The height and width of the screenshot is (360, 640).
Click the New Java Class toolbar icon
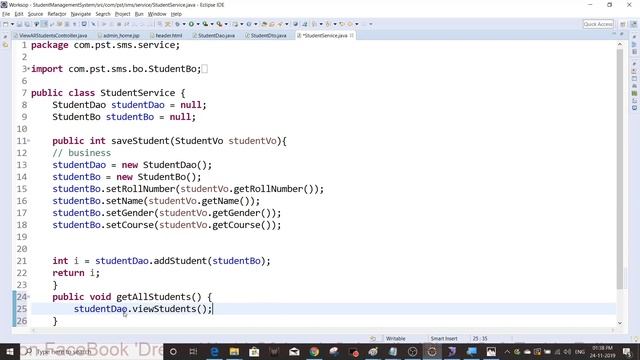pyautogui.click(x=249, y=24)
